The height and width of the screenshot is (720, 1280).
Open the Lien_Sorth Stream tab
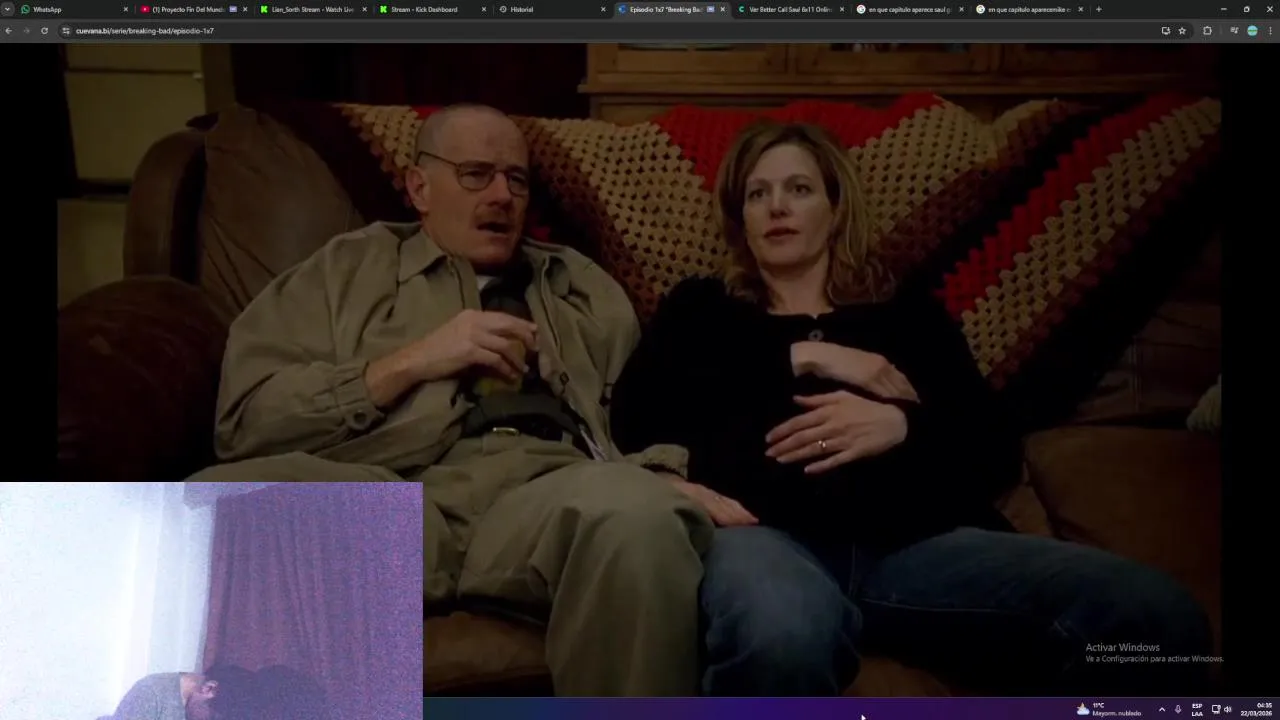(312, 9)
